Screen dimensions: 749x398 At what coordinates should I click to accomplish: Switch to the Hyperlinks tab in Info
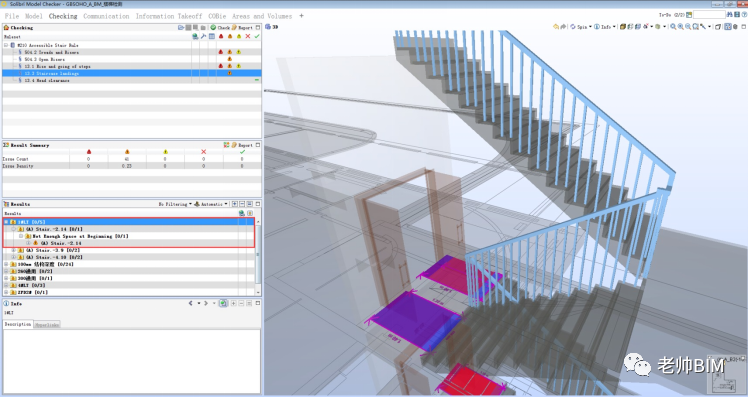[x=47, y=324]
